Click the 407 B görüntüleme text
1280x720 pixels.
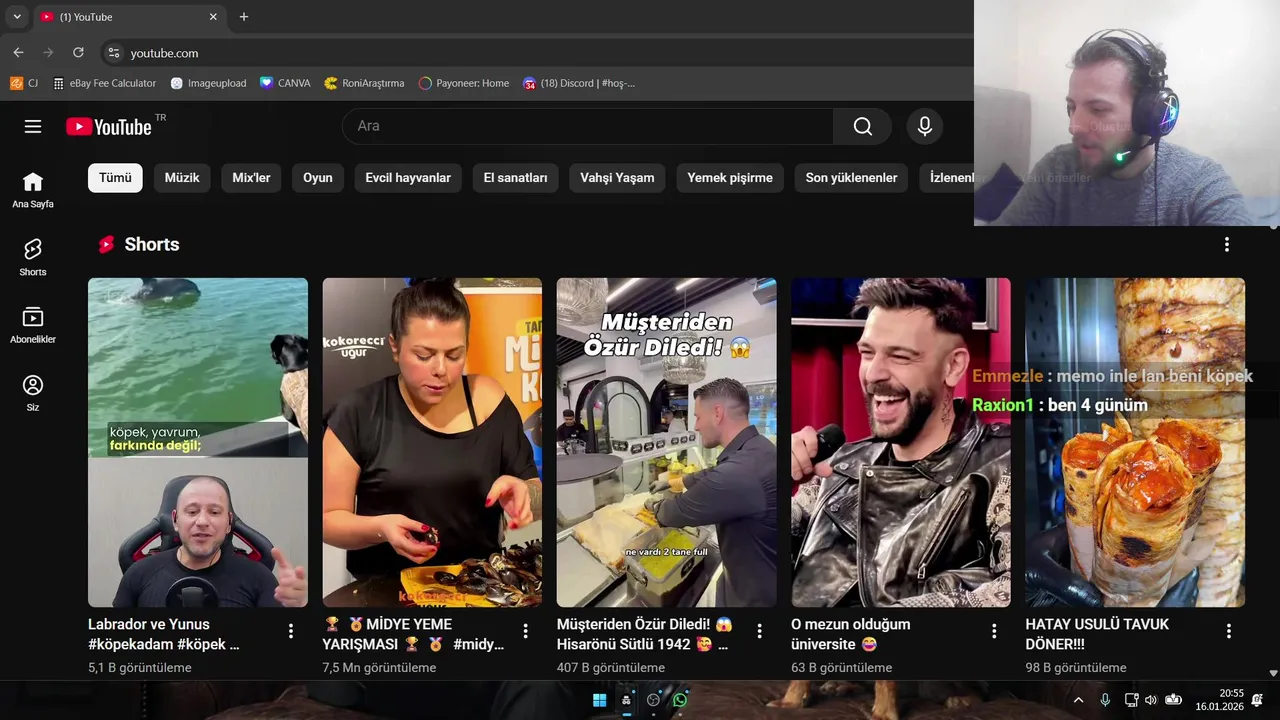click(611, 668)
